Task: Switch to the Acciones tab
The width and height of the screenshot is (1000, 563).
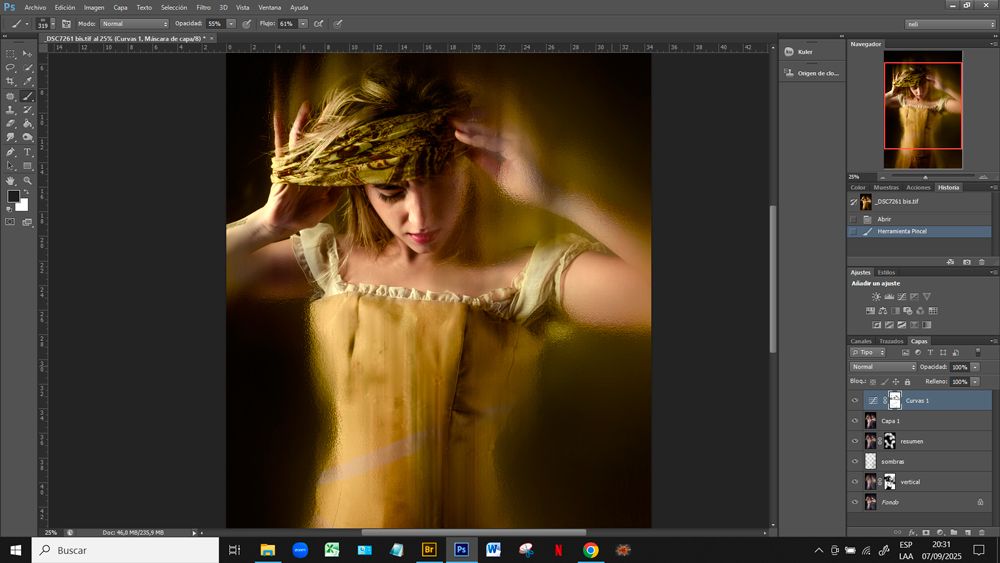Action: click(x=918, y=187)
